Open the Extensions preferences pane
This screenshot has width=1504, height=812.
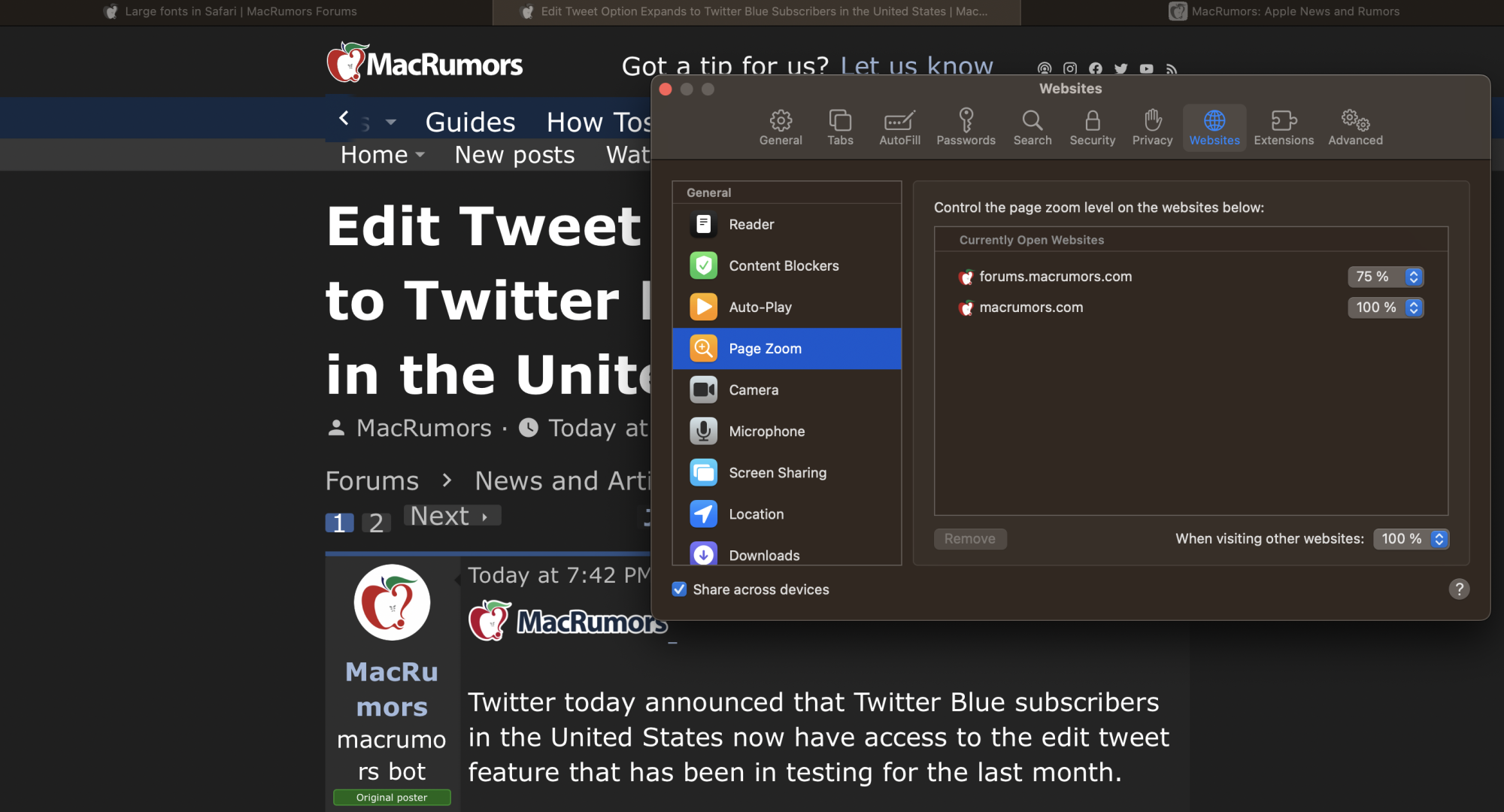[x=1283, y=127]
